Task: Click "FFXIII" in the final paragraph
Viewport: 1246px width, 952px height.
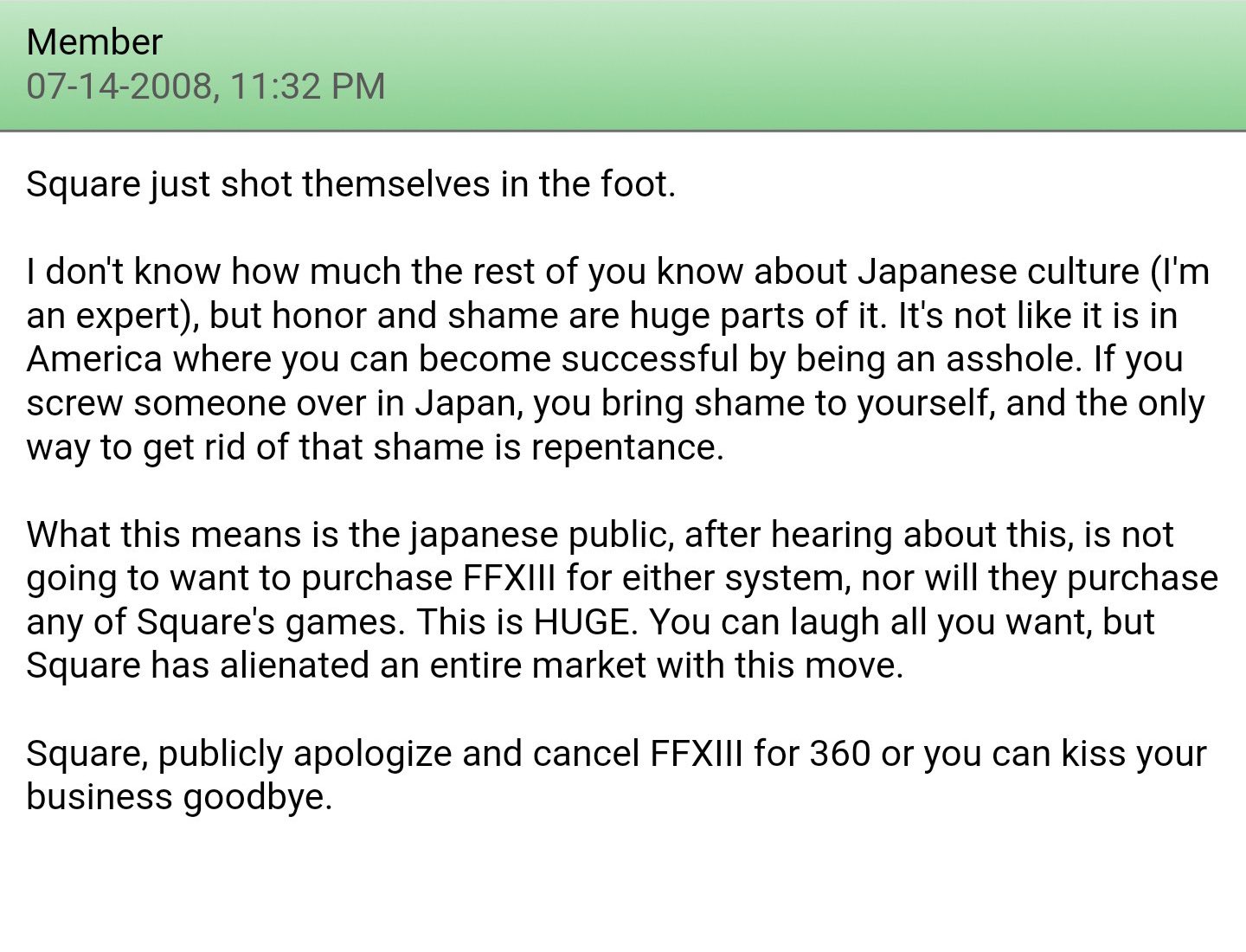Action: (x=696, y=754)
